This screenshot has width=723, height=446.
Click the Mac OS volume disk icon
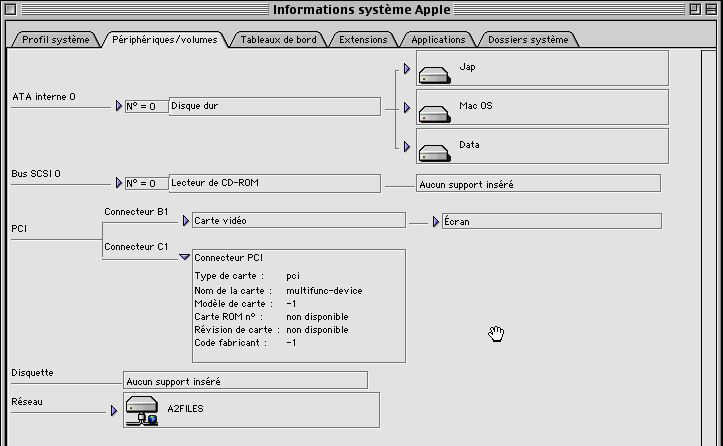[434, 114]
